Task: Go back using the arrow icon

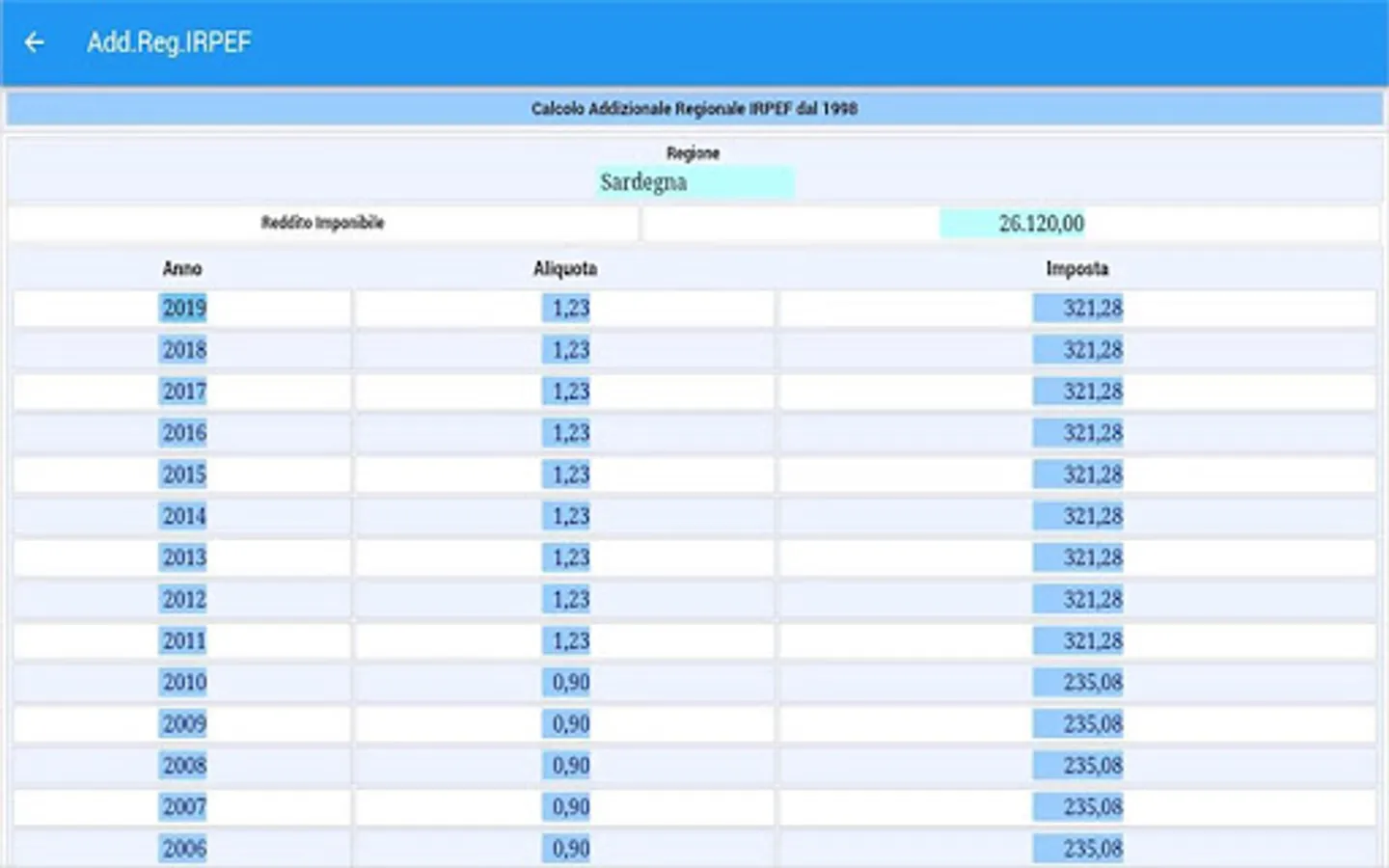Action: [x=35, y=42]
